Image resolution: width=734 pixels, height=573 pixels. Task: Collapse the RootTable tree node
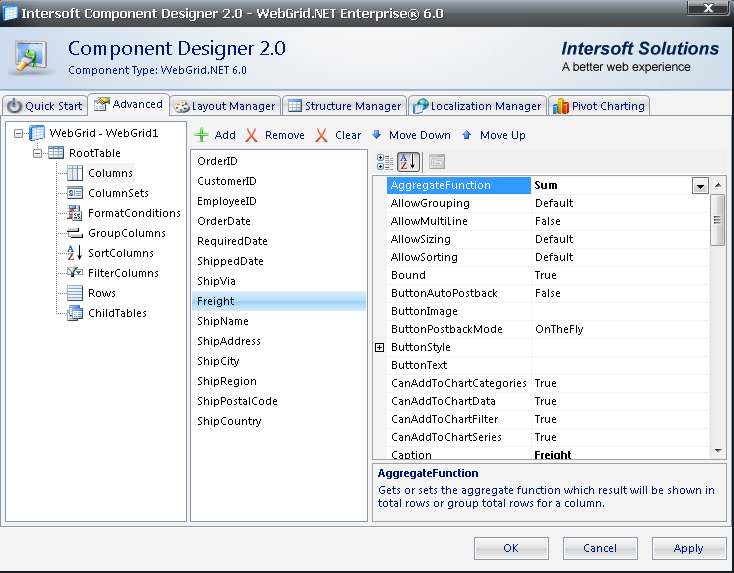pos(37,153)
